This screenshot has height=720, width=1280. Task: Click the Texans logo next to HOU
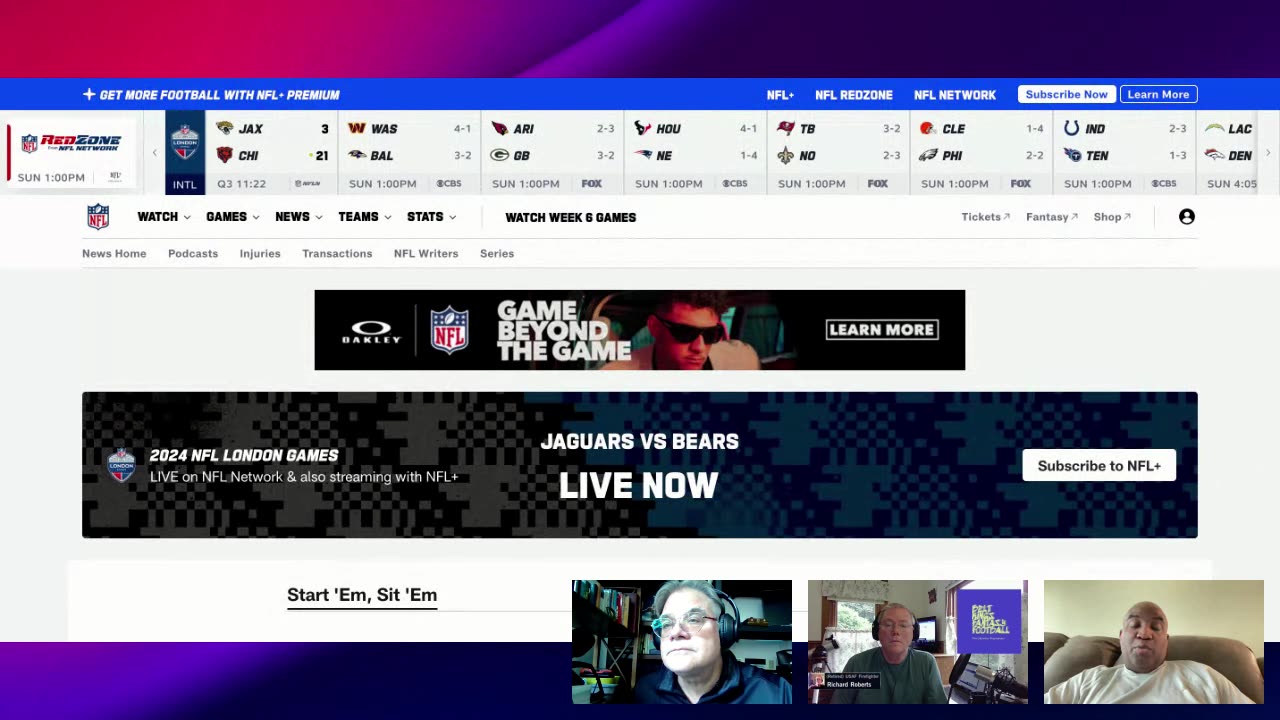pyautogui.click(x=643, y=128)
